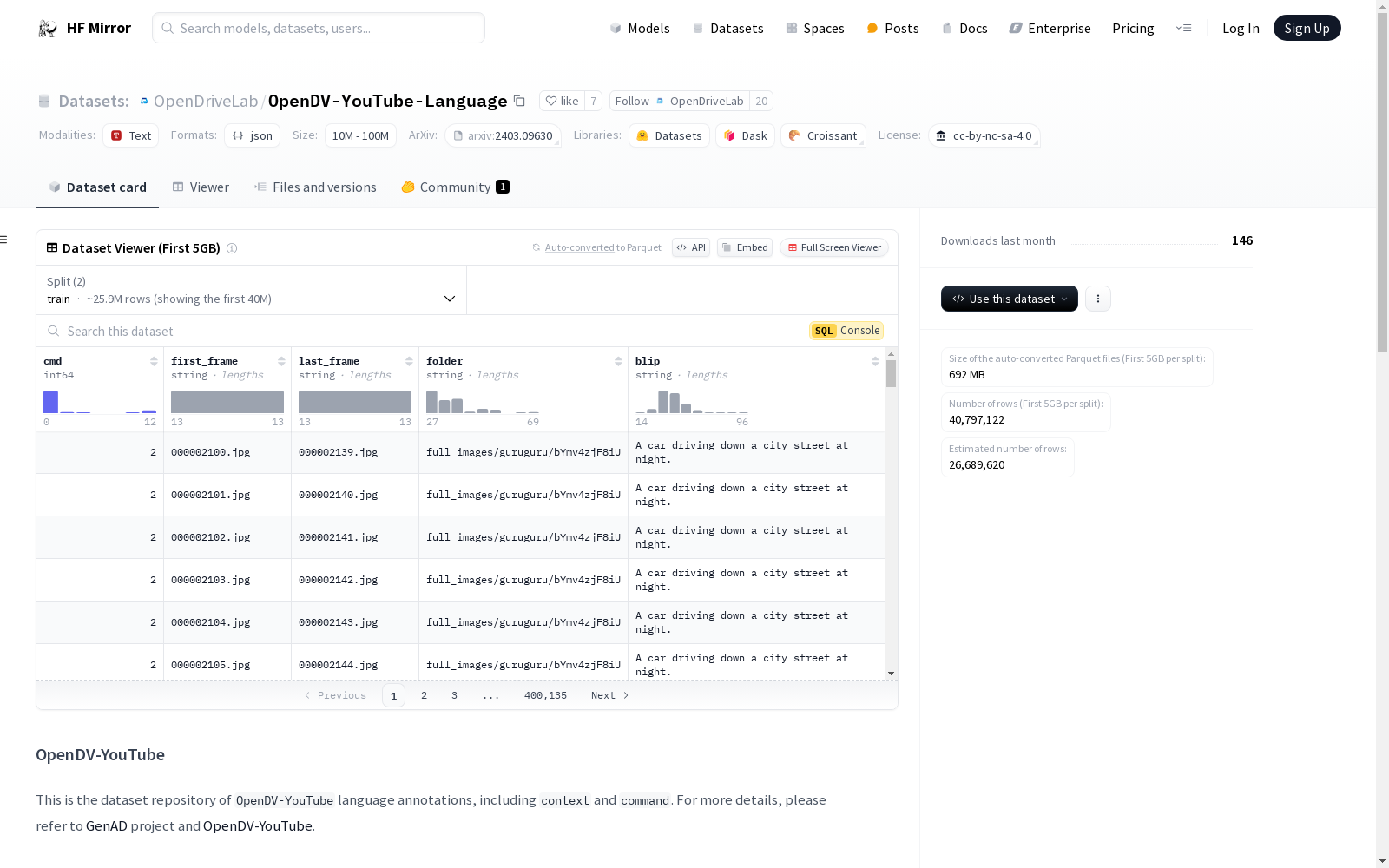Click the OpenDriveLab organization avatar icon
The width and height of the screenshot is (1389, 868).
click(x=144, y=101)
